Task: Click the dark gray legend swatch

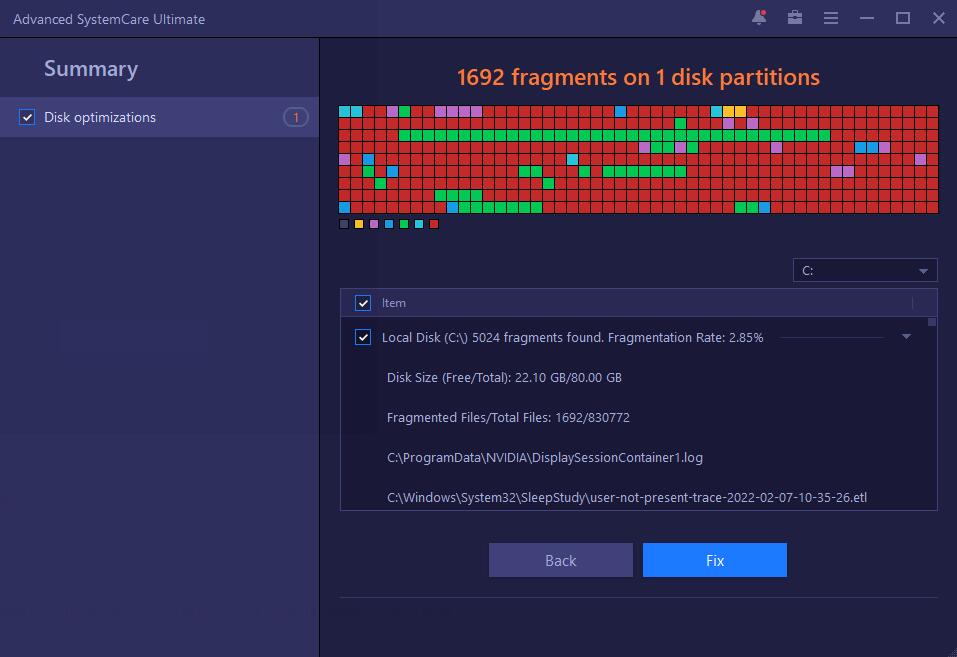Action: point(344,224)
